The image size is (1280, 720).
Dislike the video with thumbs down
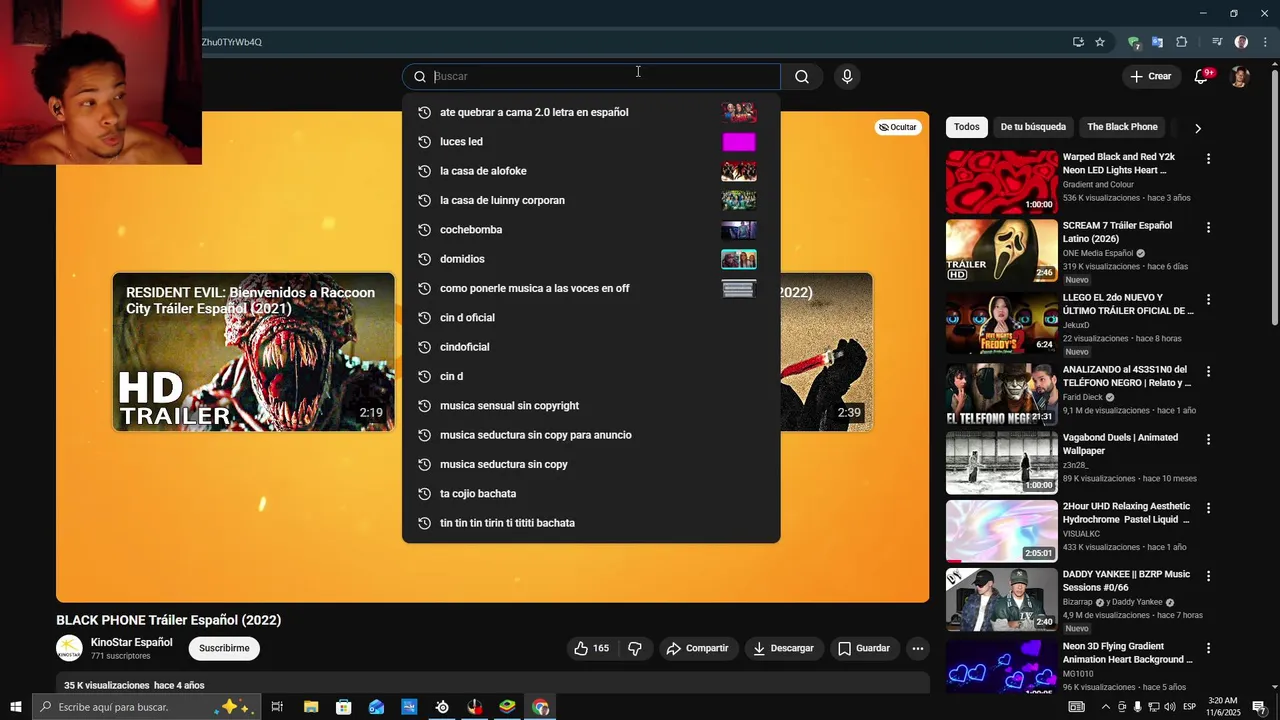(635, 648)
